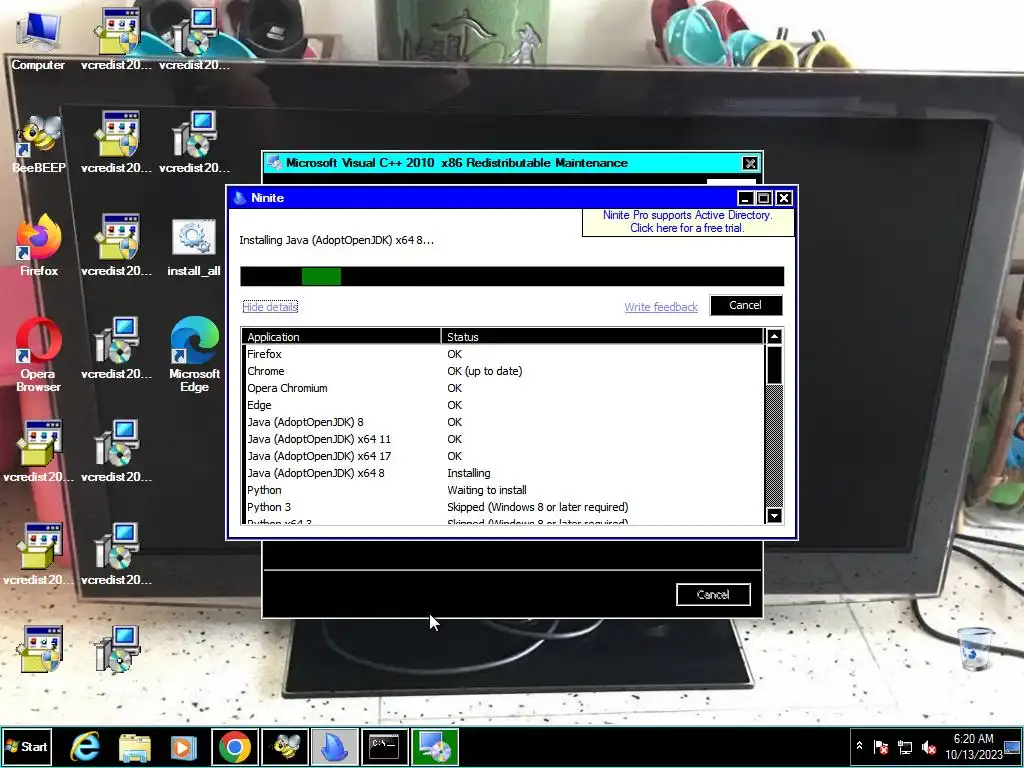Click the Application column header
This screenshot has width=1024, height=768.
coord(342,336)
